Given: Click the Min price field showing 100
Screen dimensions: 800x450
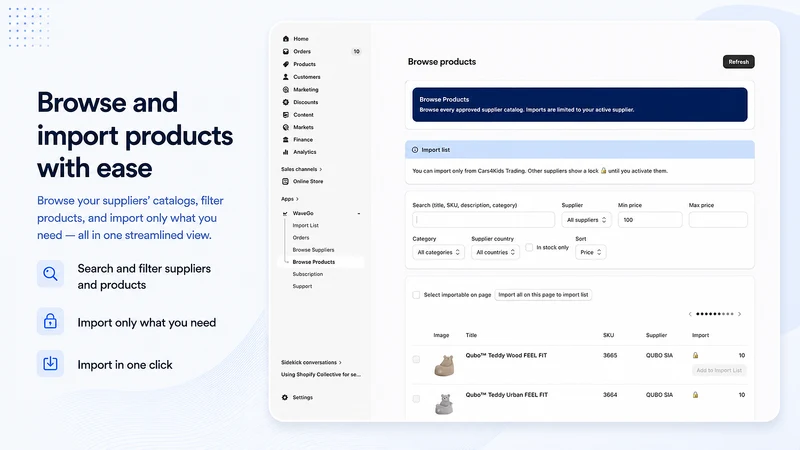Looking at the screenshot, I should point(649,220).
